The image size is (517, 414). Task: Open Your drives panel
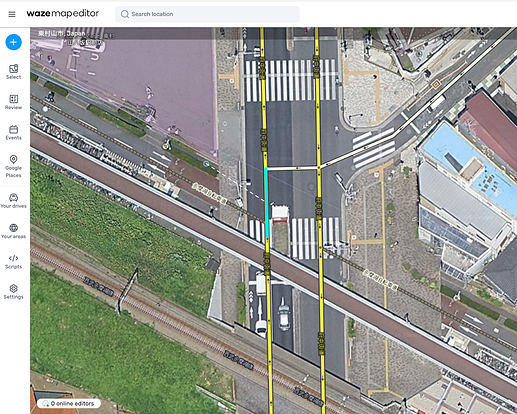(x=13, y=201)
